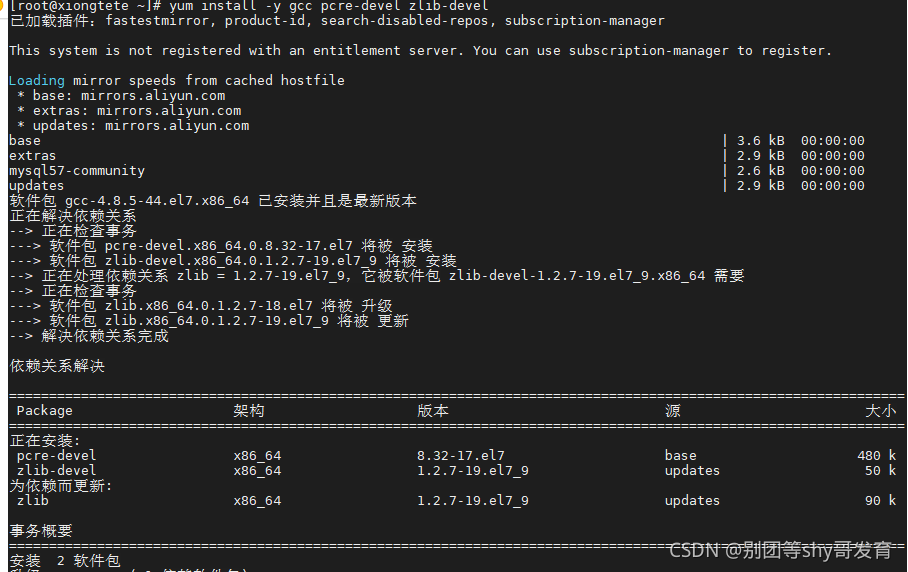Click the '源' column header
Viewport: 908px width, 572px height.
click(673, 411)
